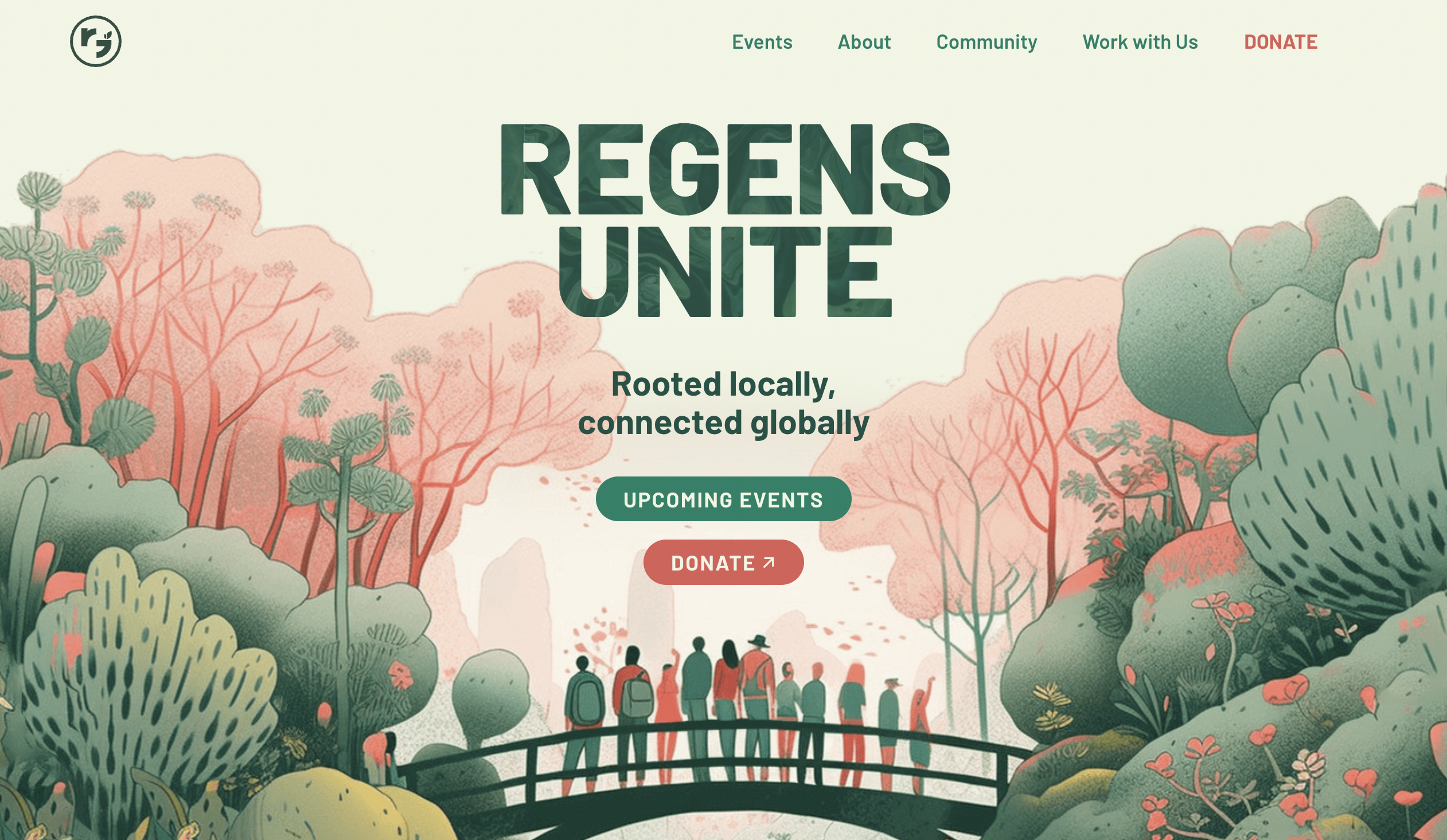This screenshot has height=840, width=1447.
Task: Click the red DONATE link in header
Action: click(x=1281, y=42)
